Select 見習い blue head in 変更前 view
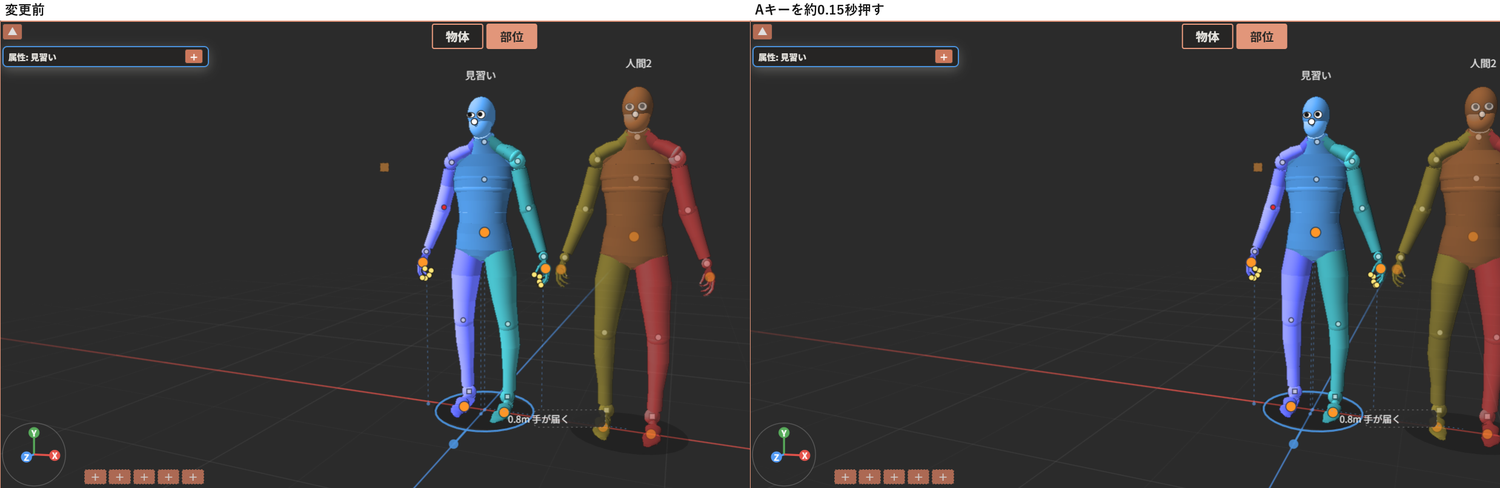Screen dimensions: 1500x488 pyautogui.click(x=481, y=116)
